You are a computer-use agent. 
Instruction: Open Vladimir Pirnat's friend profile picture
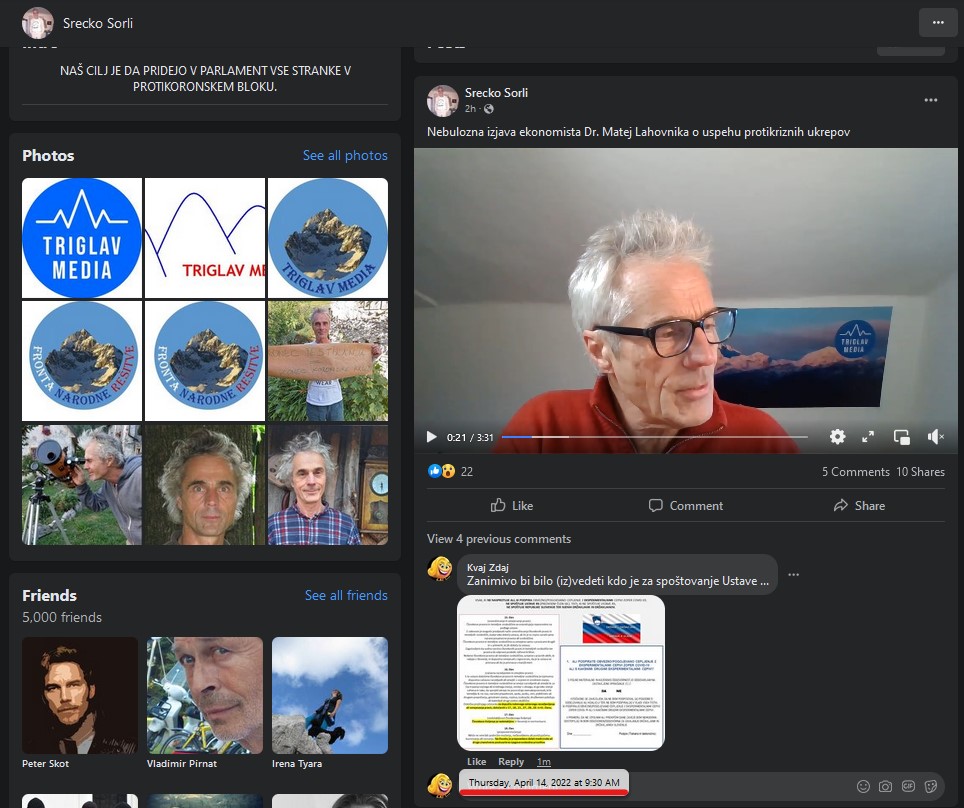point(205,696)
